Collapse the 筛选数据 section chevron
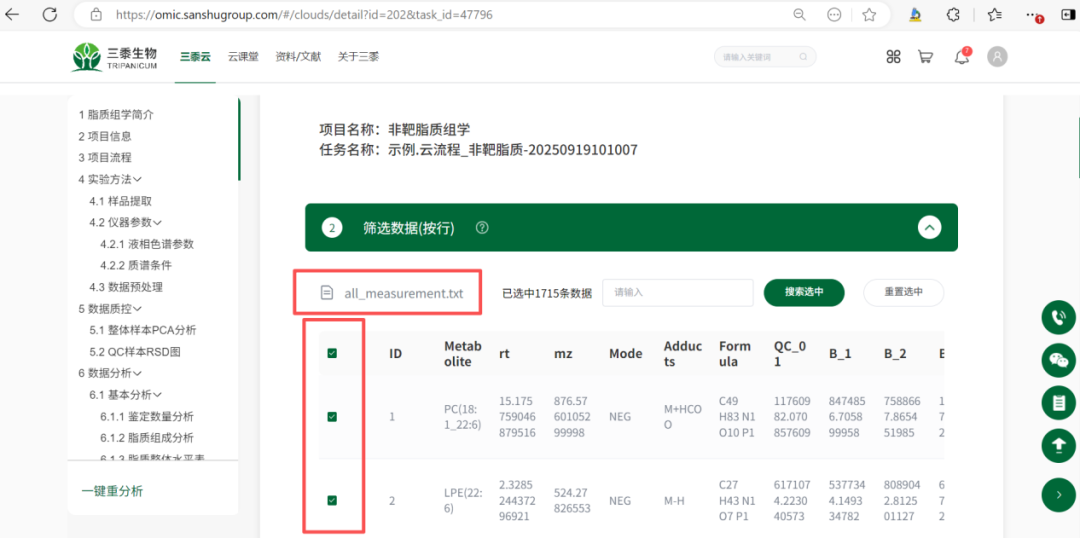 click(x=930, y=228)
